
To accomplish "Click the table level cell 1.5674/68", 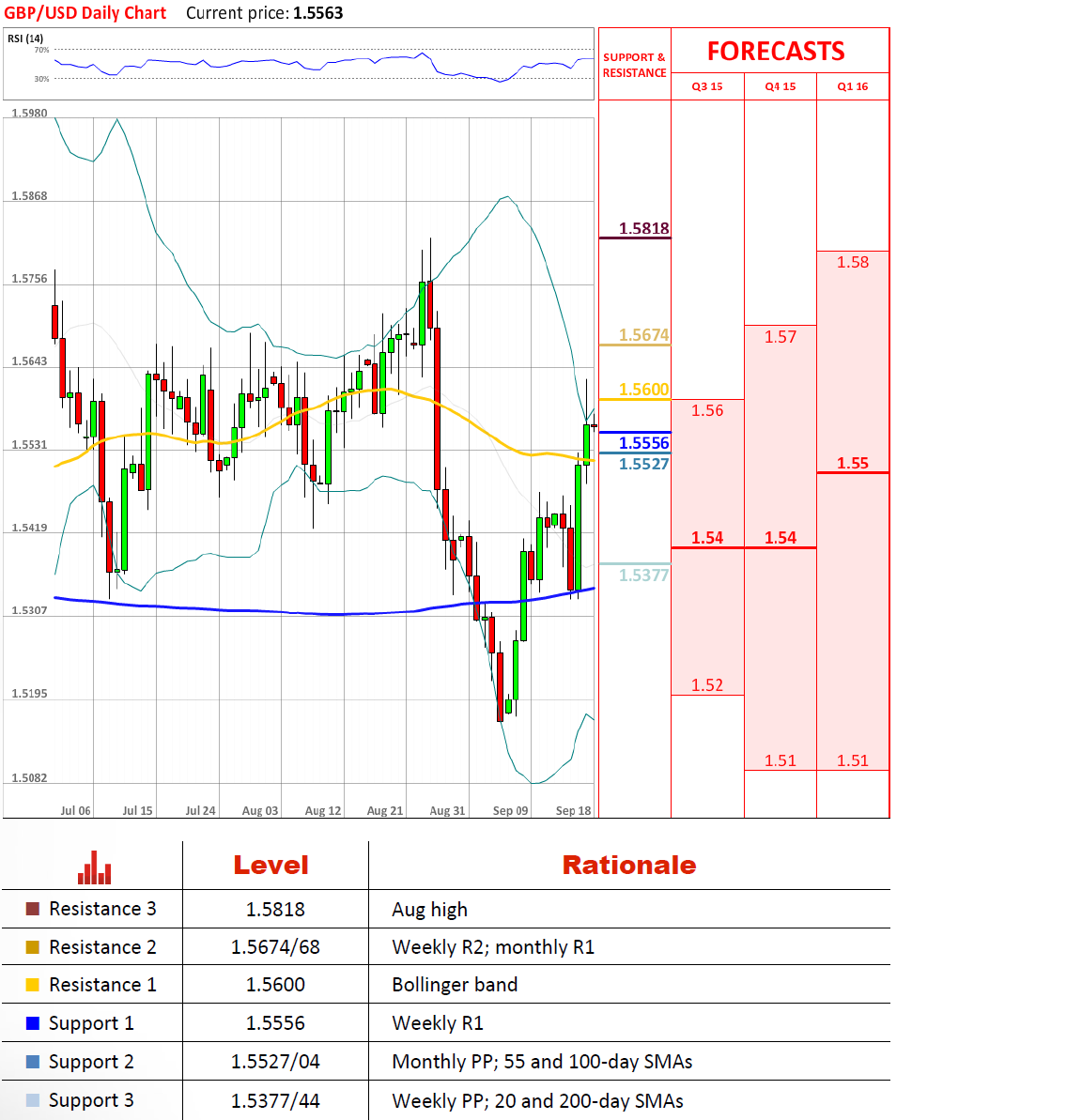I will 275,947.
